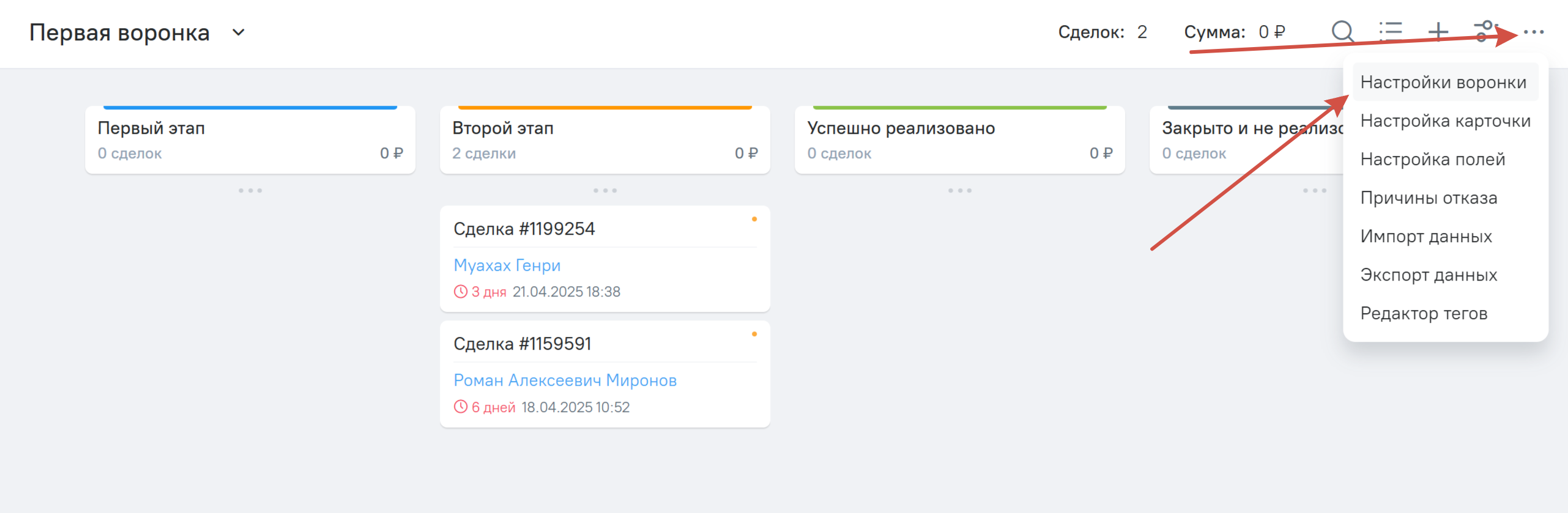Screen dimensions: 1568x513
Task: Open Настройка полей menu entry
Action: [x=1432, y=160]
